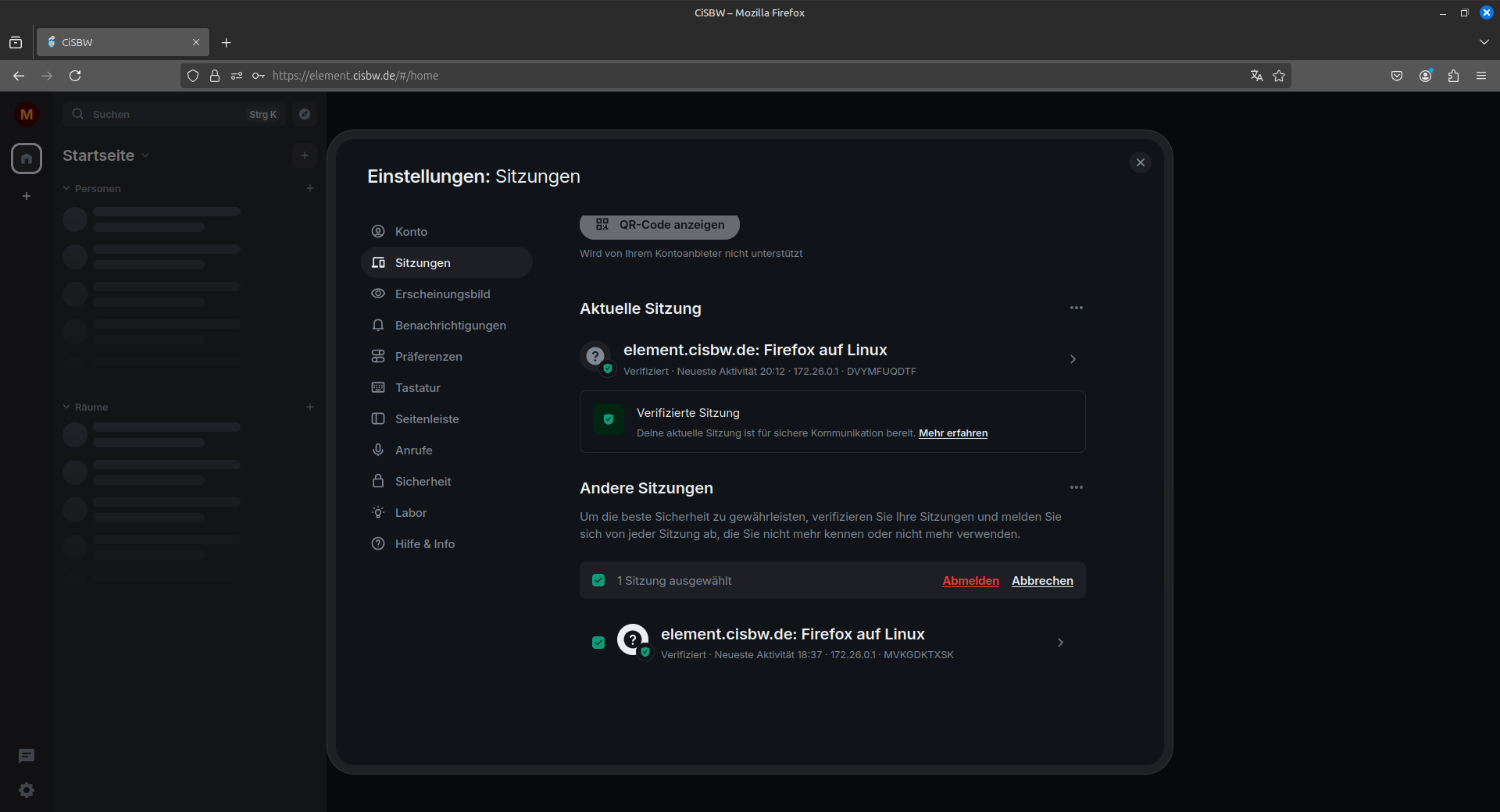Click the Firefox extensions puzzle icon
The image size is (1500, 812).
pos(1453,76)
